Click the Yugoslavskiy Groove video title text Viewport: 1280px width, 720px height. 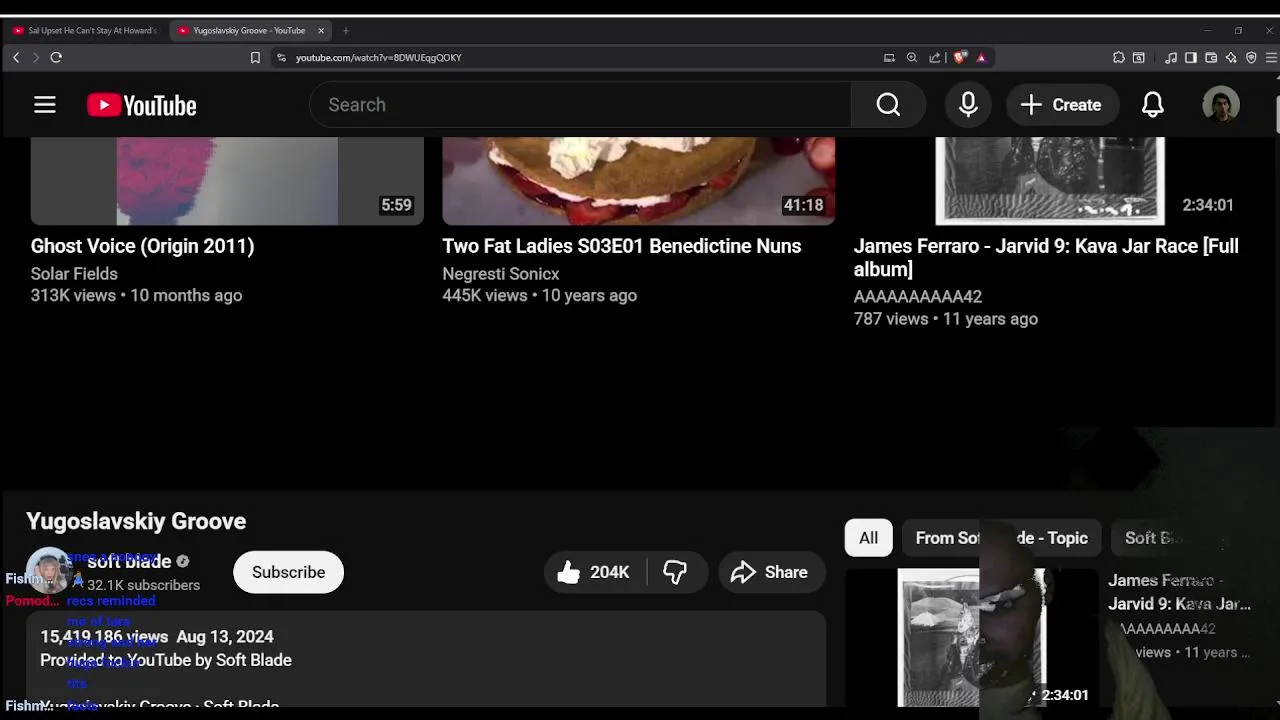click(136, 521)
